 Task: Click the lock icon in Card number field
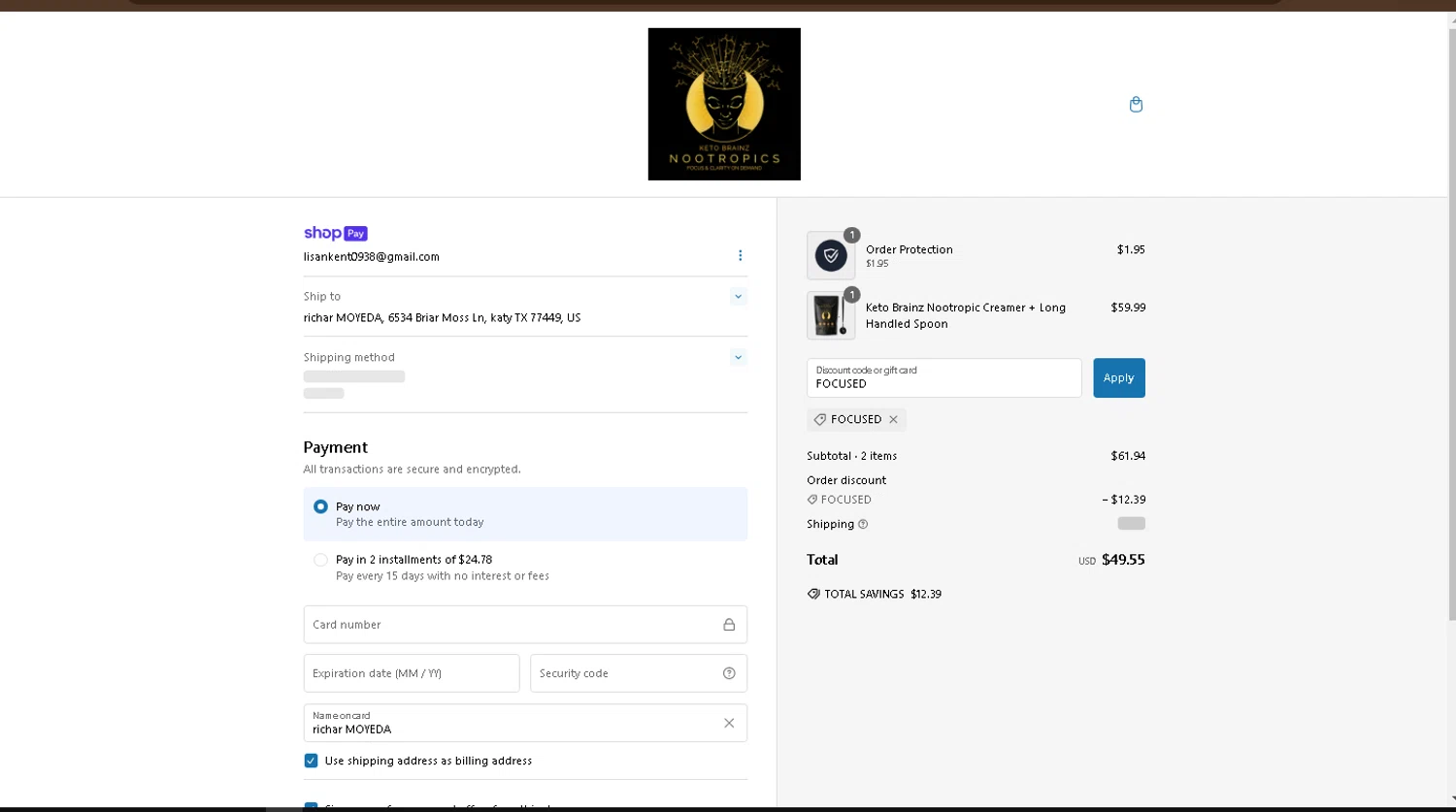[x=729, y=625]
